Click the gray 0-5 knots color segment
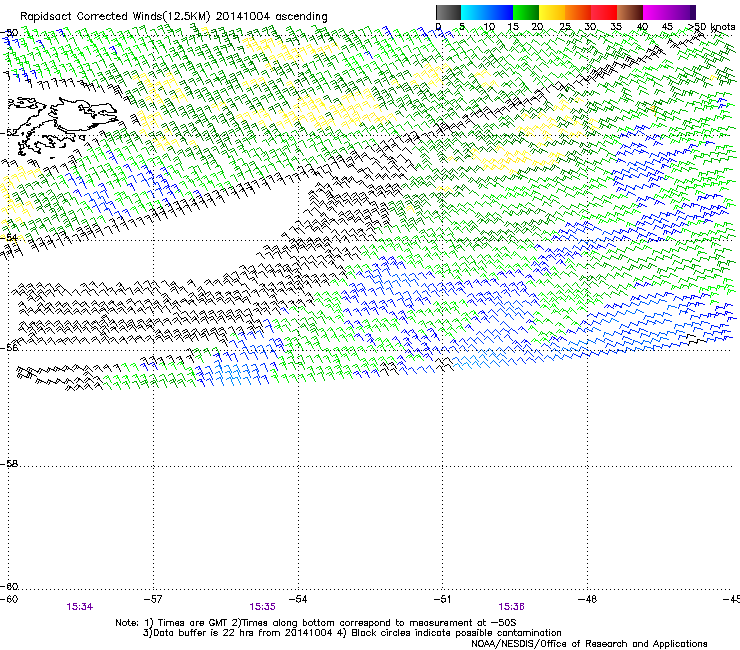This screenshot has width=740, height=650. pos(448,12)
